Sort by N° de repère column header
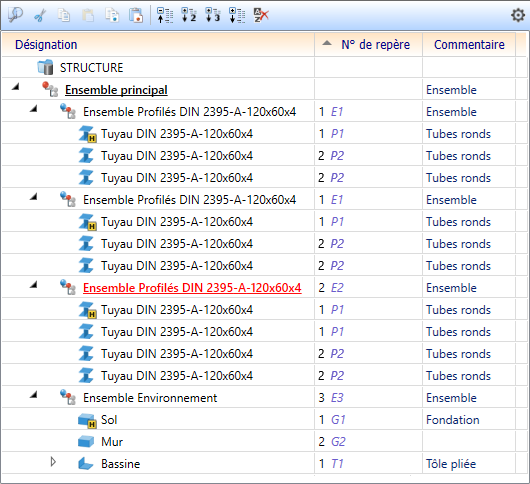 pos(368,44)
